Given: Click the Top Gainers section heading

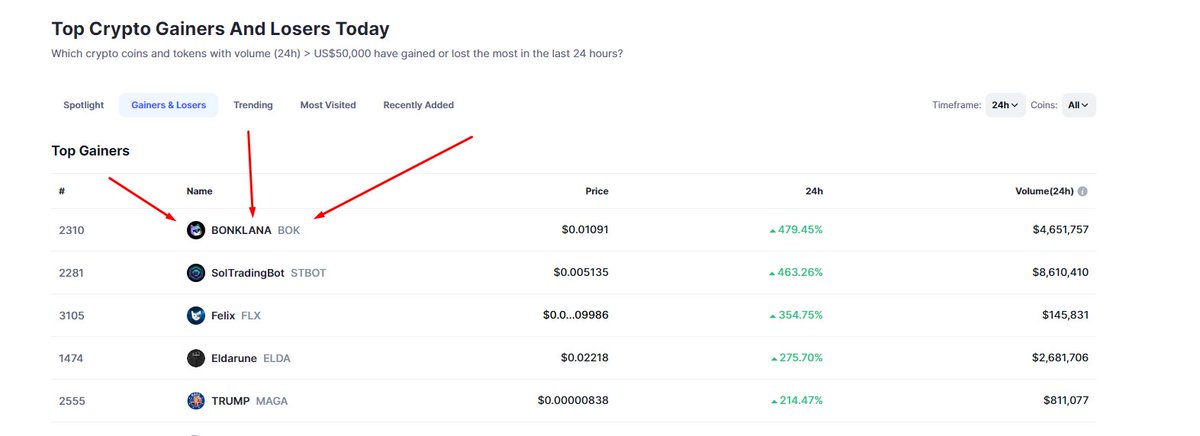Looking at the screenshot, I should click(90, 151).
